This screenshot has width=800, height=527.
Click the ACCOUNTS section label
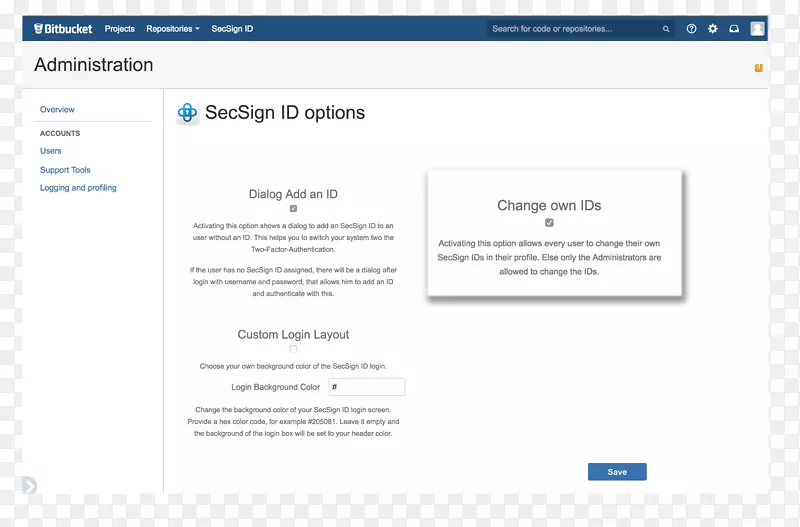(x=60, y=133)
